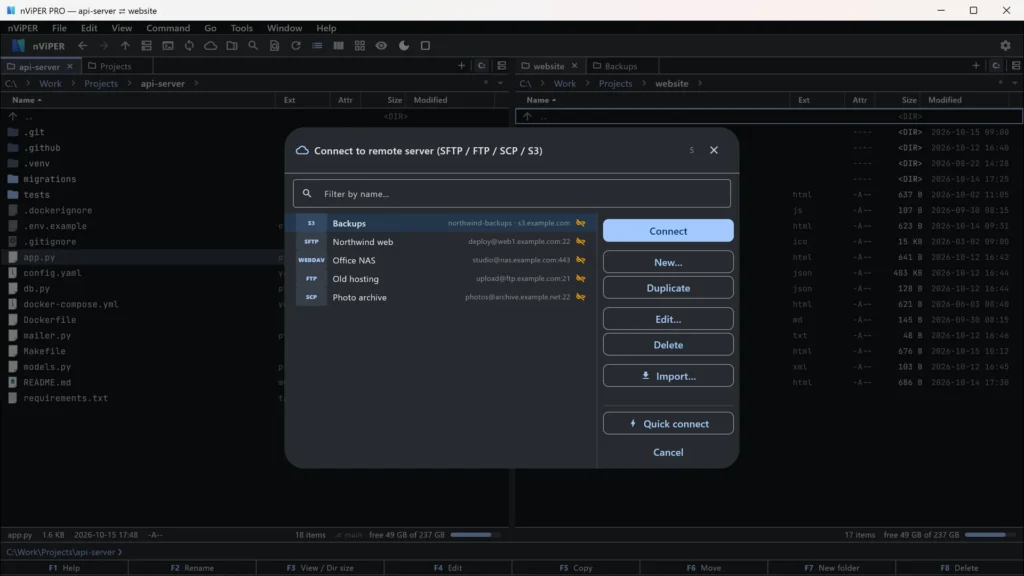The height and width of the screenshot is (576, 1024).
Task: Open settings gear at top right
Action: tap(1005, 46)
